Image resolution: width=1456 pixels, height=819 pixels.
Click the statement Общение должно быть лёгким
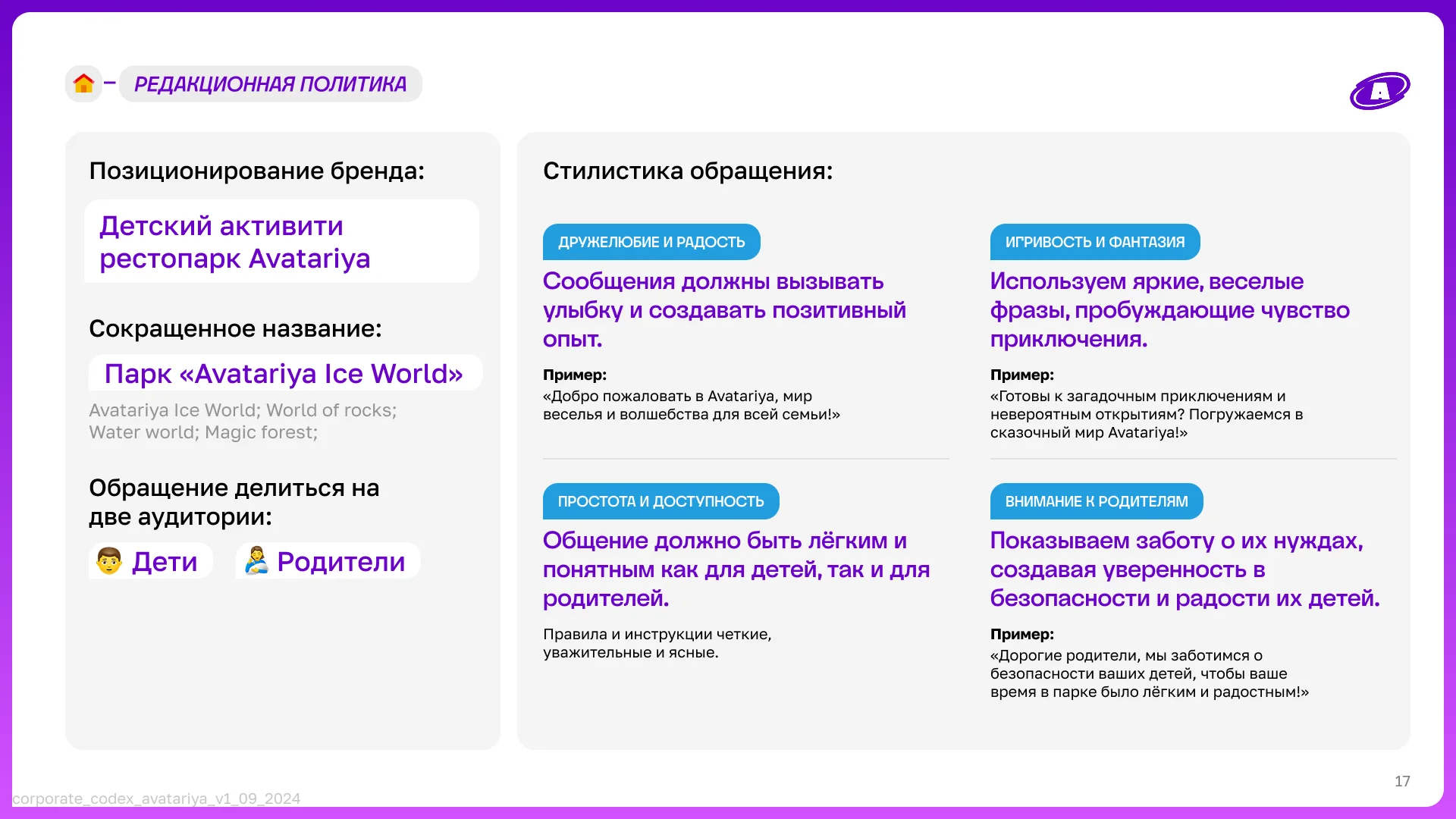coord(736,569)
